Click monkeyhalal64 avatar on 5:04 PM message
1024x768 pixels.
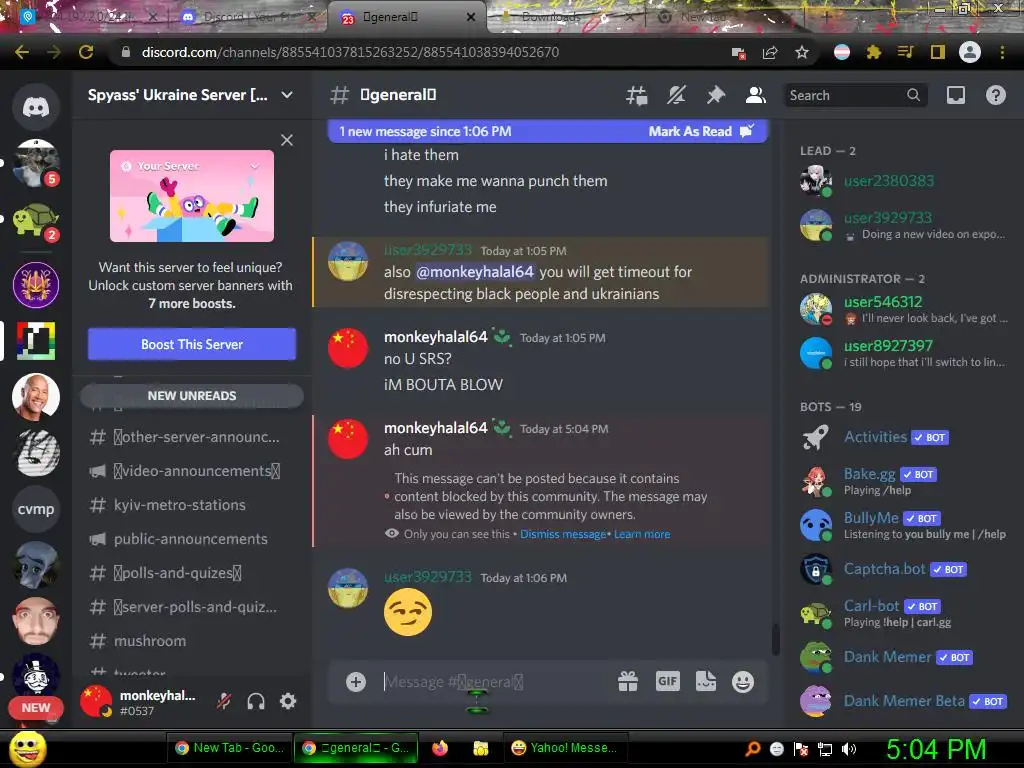[x=348, y=439]
